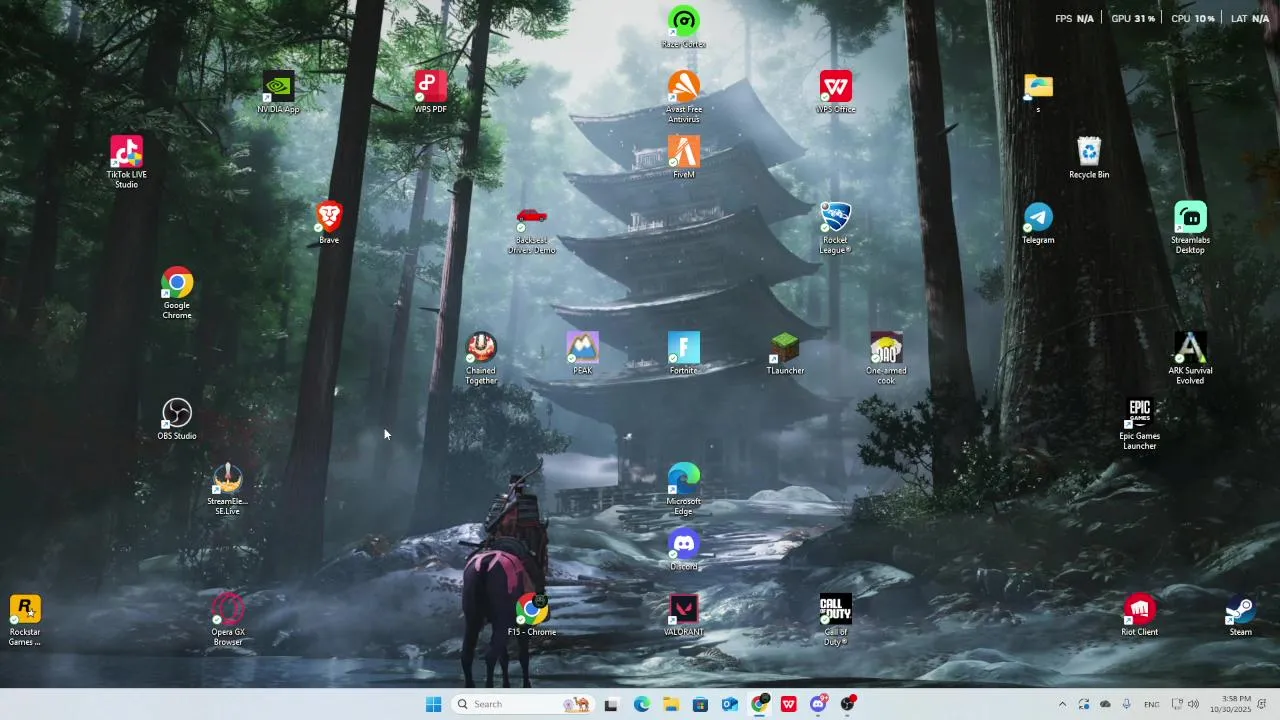Viewport: 1280px width, 720px height.
Task: Open the network and volume quick settings
Action: pos(1185,704)
